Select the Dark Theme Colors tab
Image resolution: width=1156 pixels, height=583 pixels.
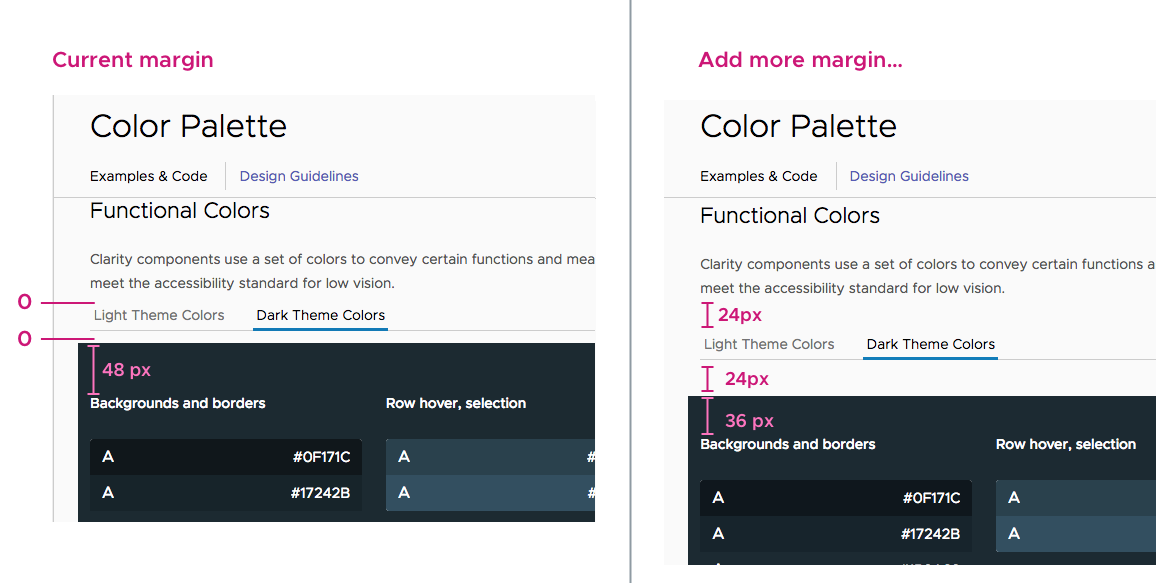tap(319, 315)
